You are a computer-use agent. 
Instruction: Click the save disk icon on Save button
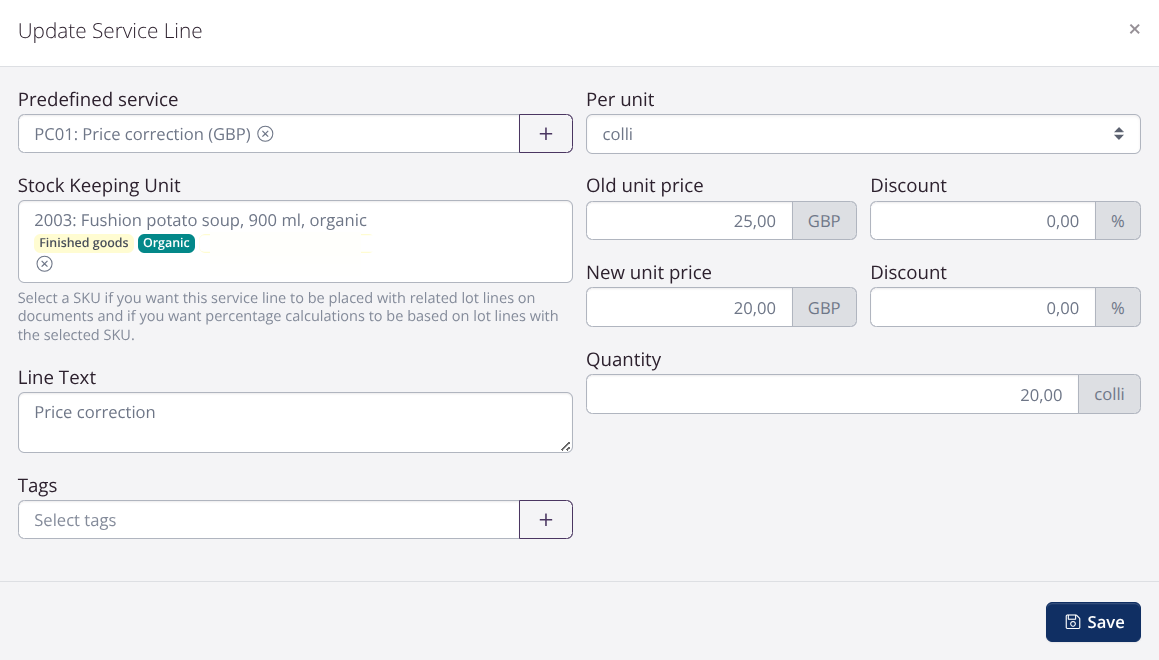tap(1070, 621)
